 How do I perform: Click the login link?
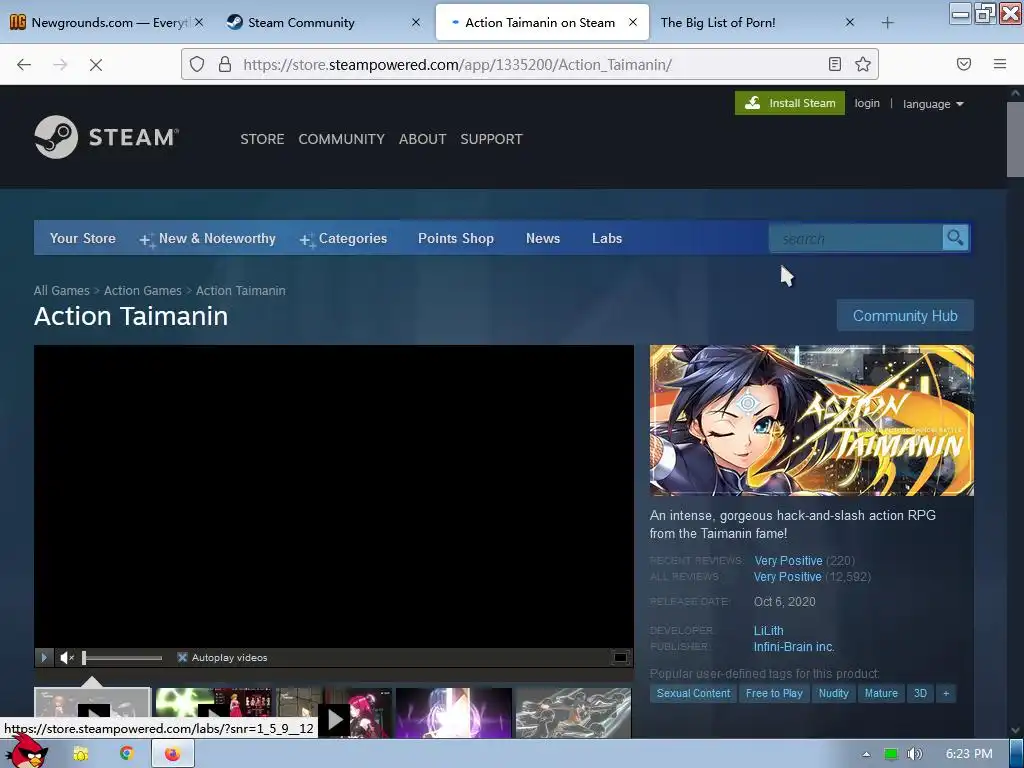point(867,103)
